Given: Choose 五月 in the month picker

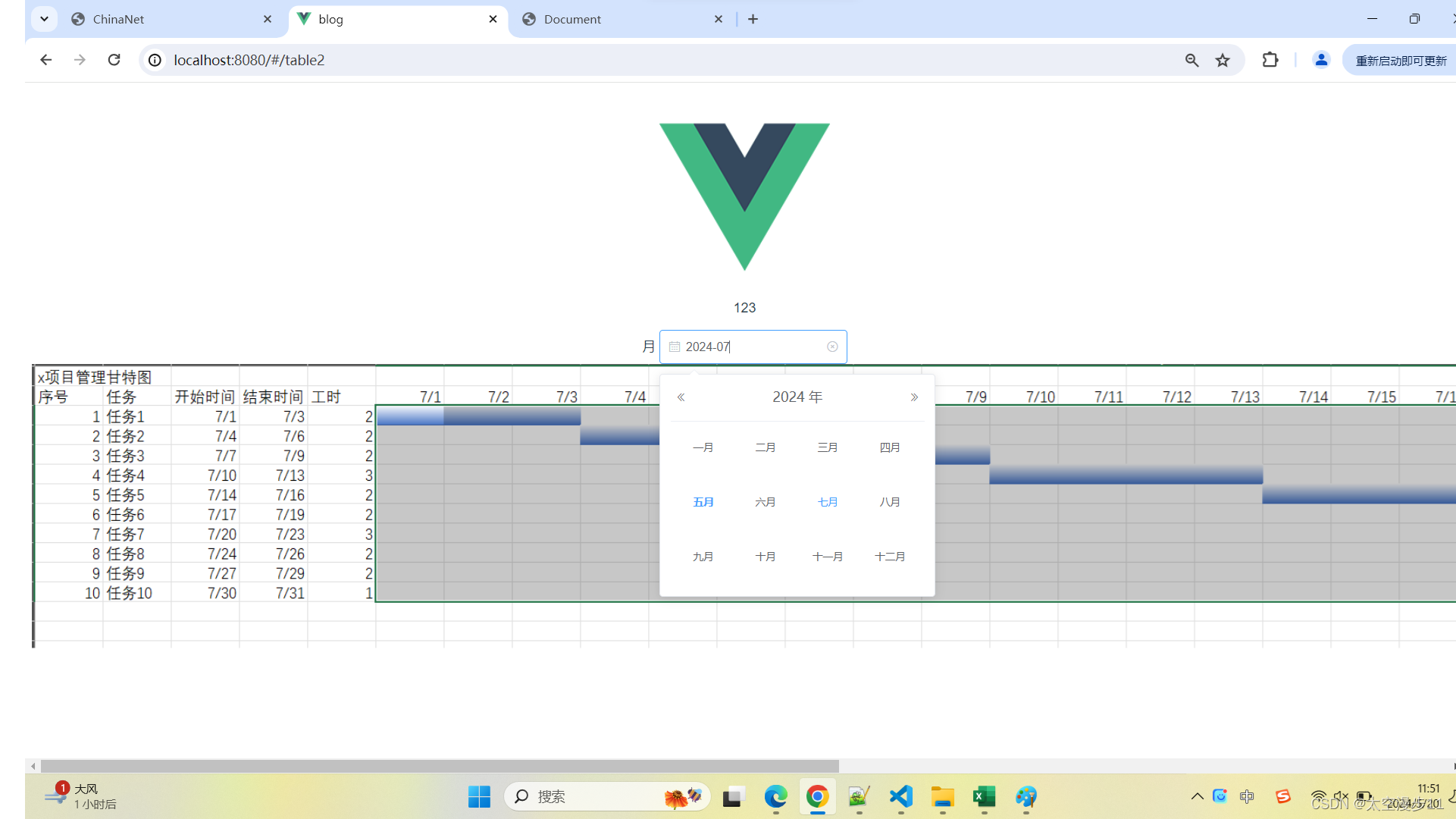Looking at the screenshot, I should pyautogui.click(x=703, y=502).
